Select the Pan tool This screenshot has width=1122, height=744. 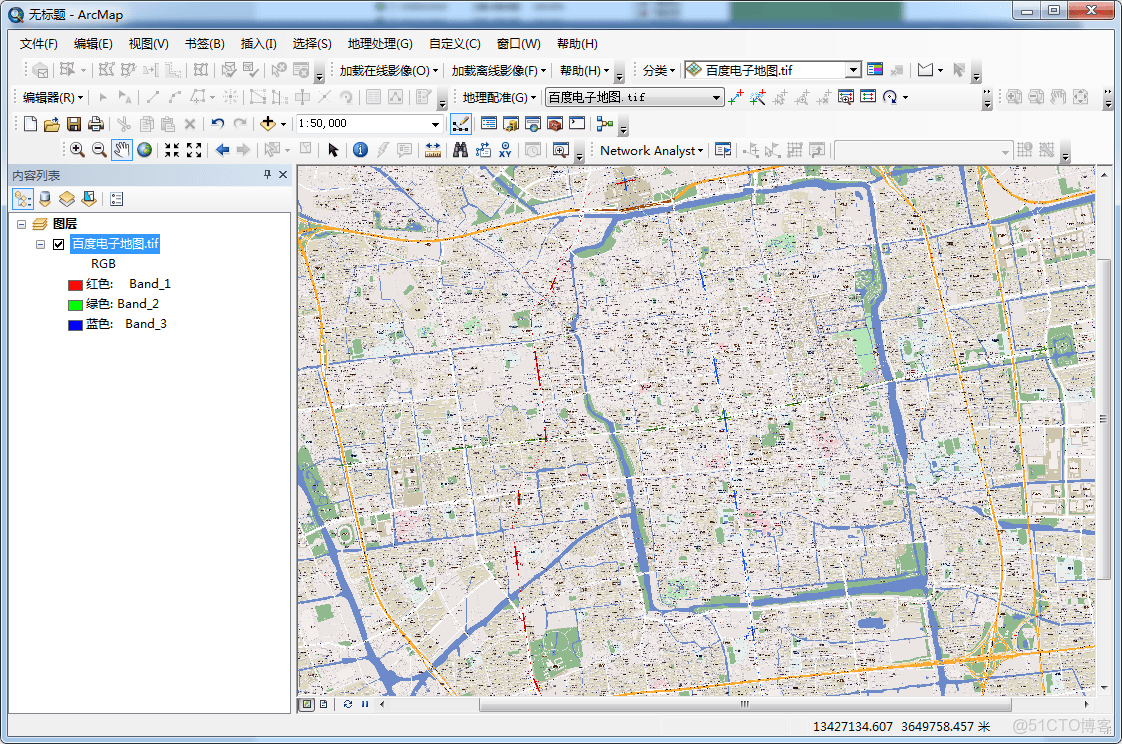coord(121,149)
